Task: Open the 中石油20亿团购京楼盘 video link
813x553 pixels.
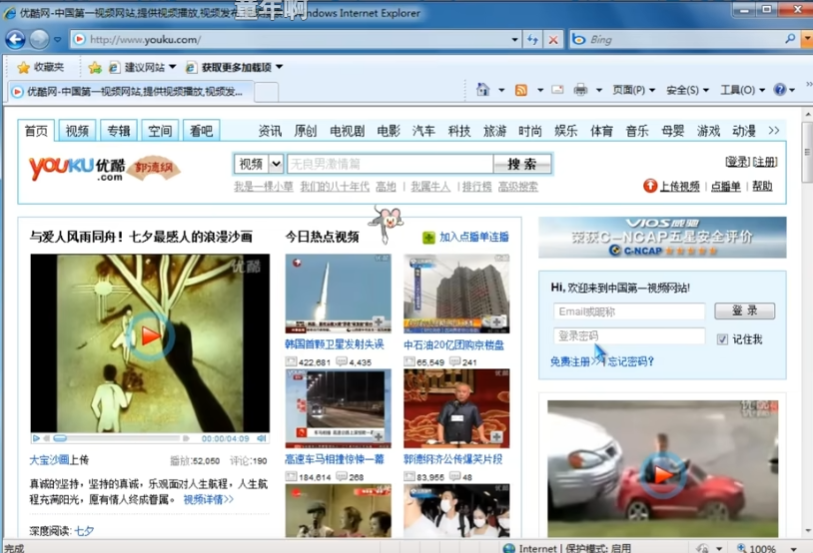Action: click(x=454, y=345)
